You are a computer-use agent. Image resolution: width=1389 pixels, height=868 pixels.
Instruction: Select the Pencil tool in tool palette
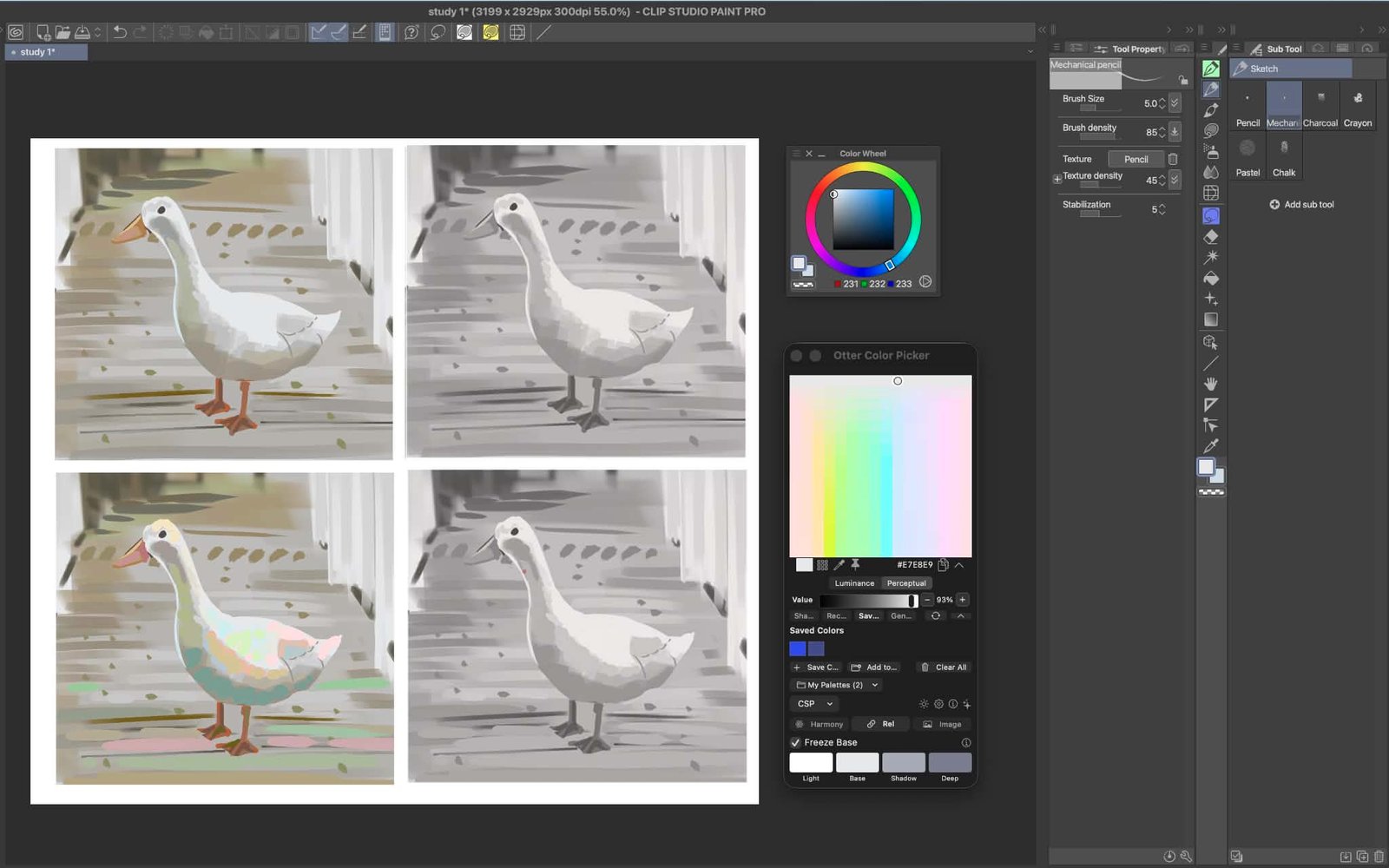point(1211,89)
